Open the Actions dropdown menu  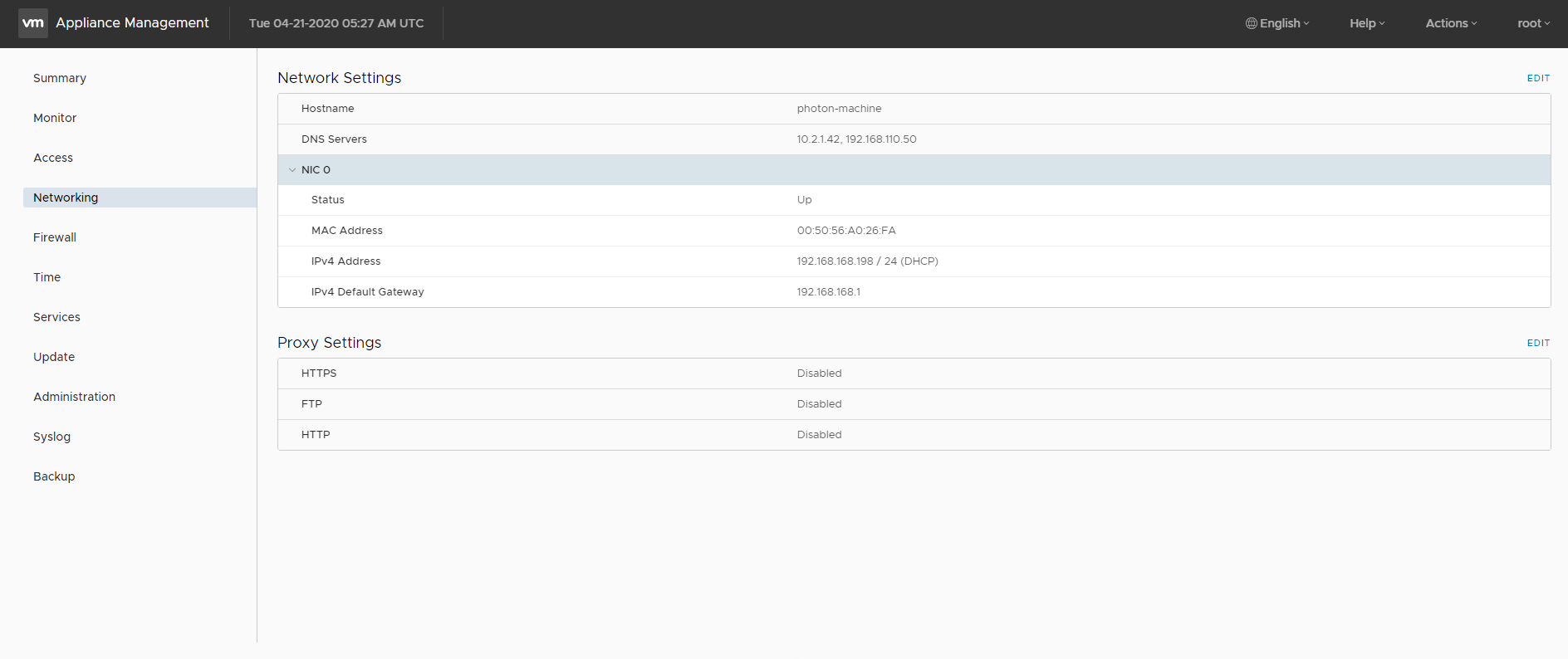1451,23
